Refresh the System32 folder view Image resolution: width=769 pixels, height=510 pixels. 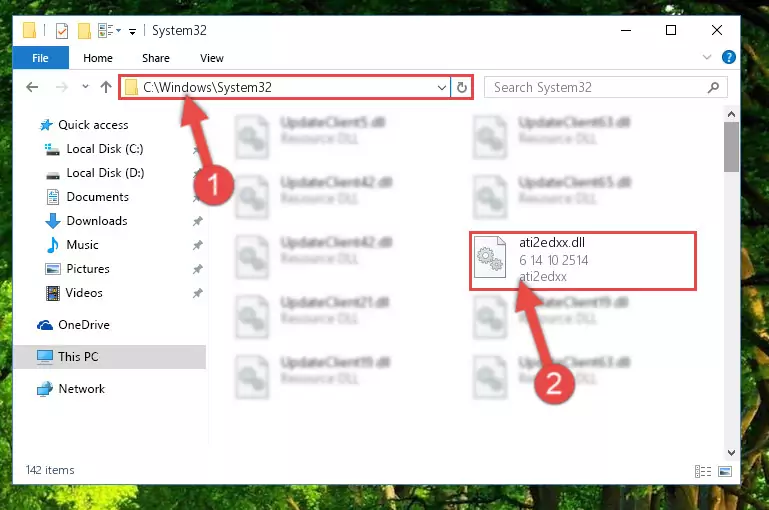pyautogui.click(x=461, y=87)
